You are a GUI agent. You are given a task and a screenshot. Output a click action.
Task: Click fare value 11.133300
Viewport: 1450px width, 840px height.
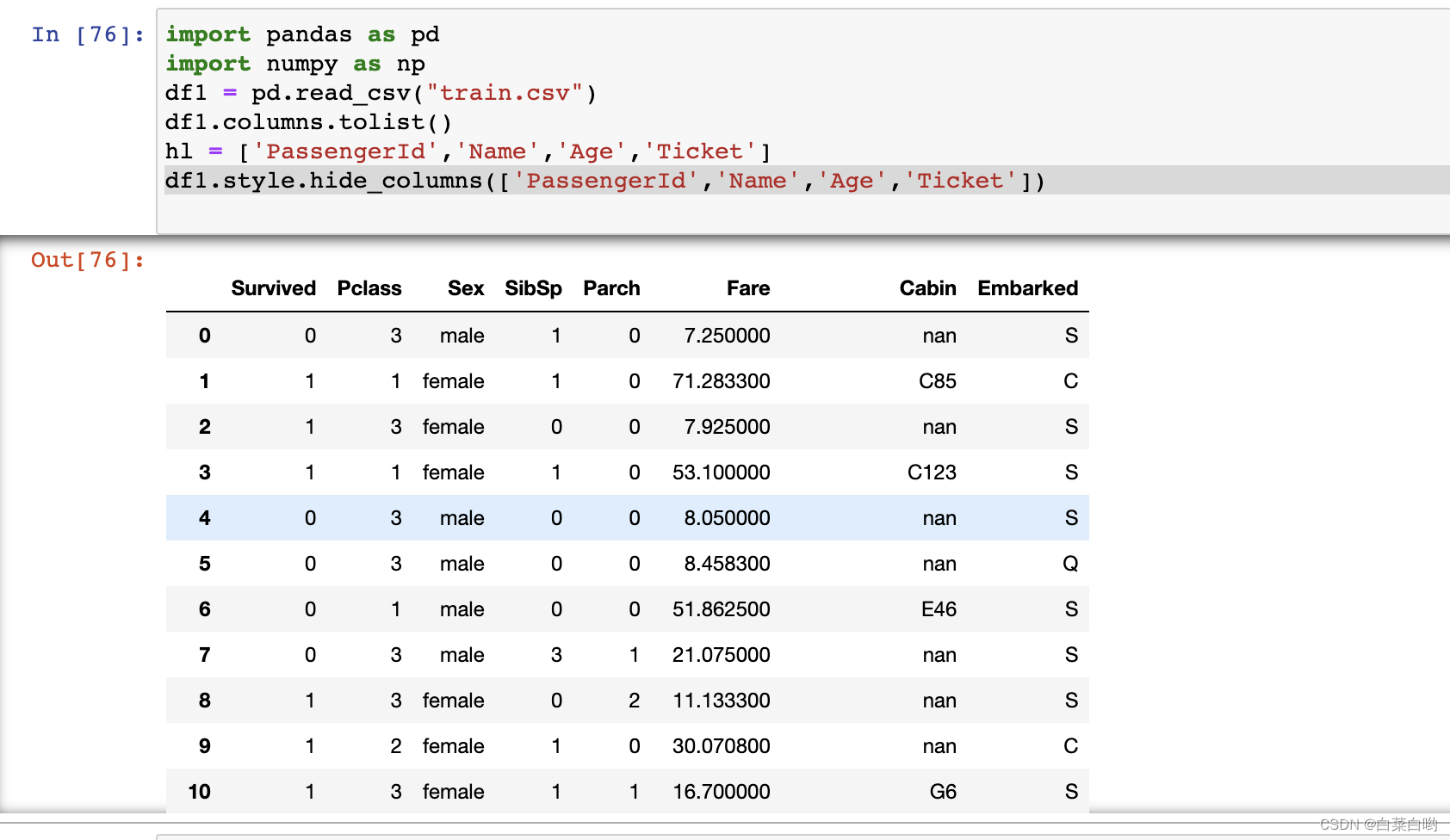(721, 701)
